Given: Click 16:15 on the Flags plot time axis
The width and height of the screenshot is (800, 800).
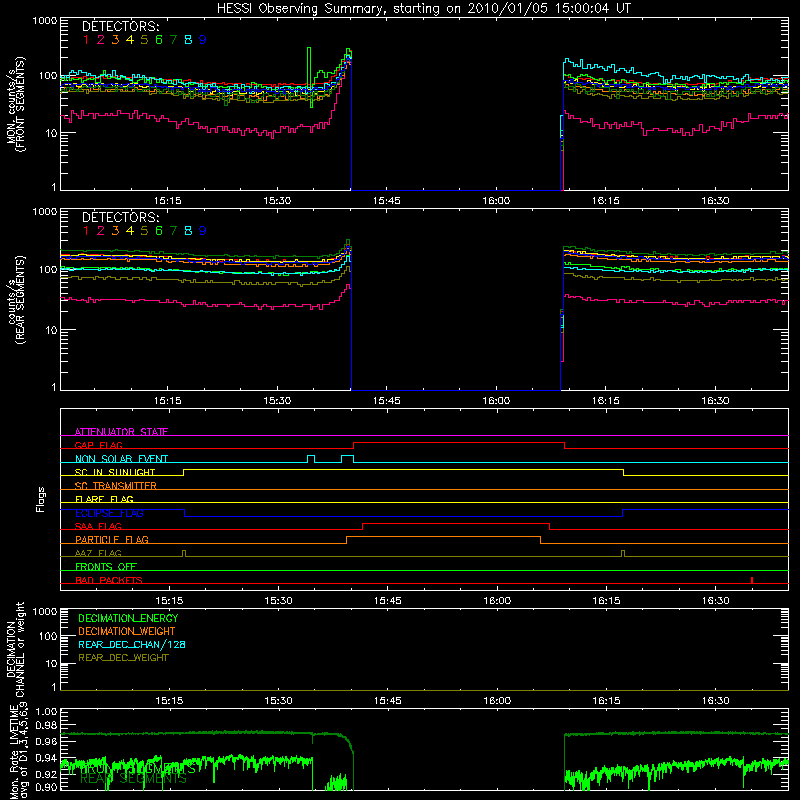Looking at the screenshot, I should coord(606,601).
